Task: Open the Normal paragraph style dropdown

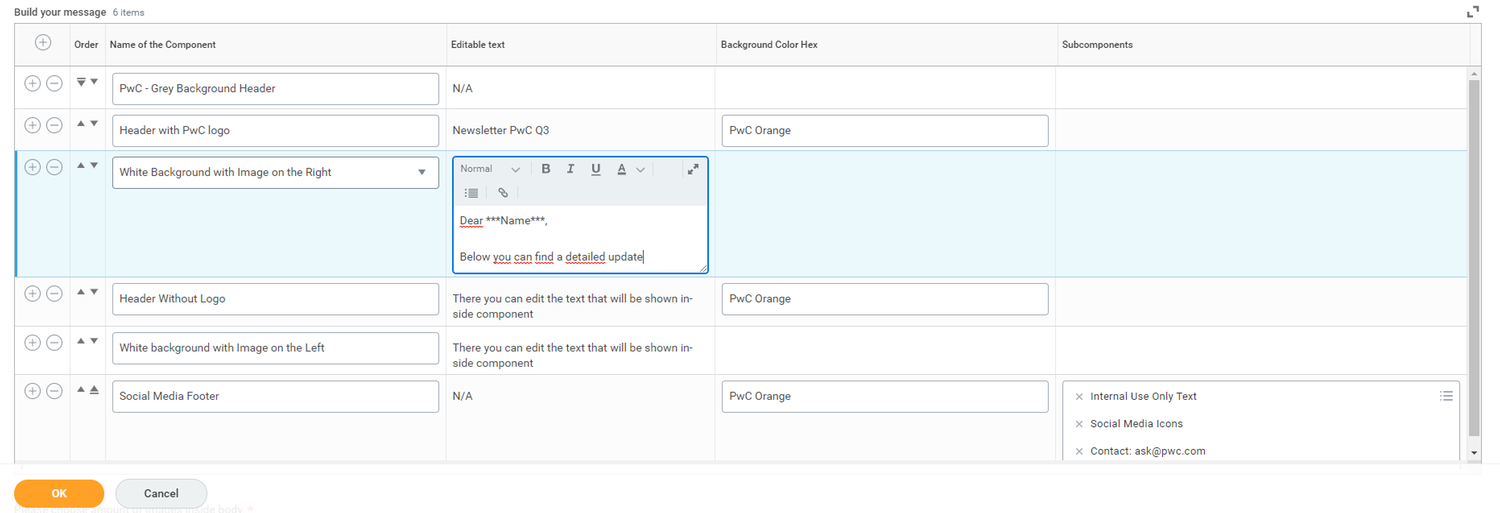Action: pyautogui.click(x=490, y=169)
